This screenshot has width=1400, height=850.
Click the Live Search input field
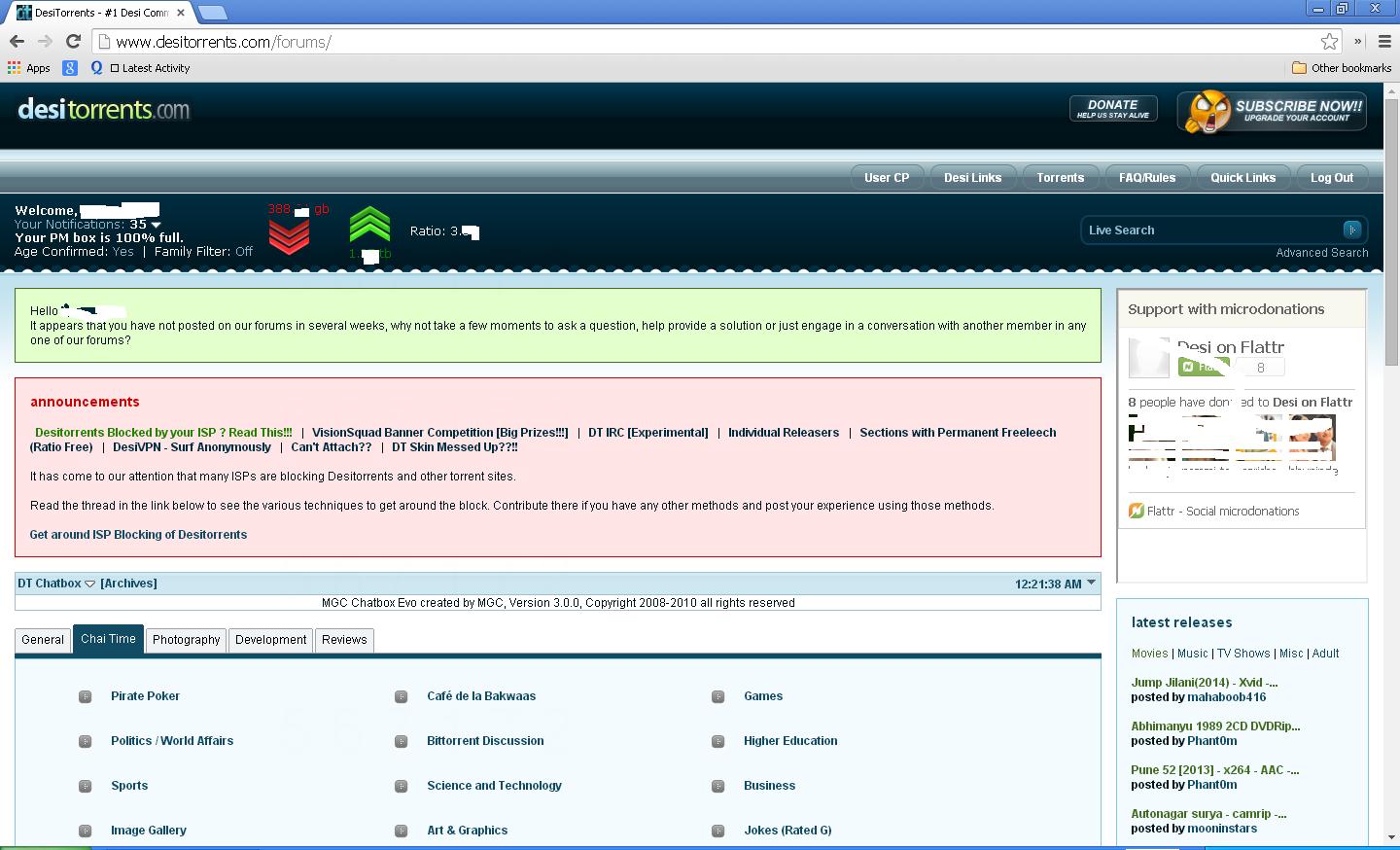[x=1213, y=230]
